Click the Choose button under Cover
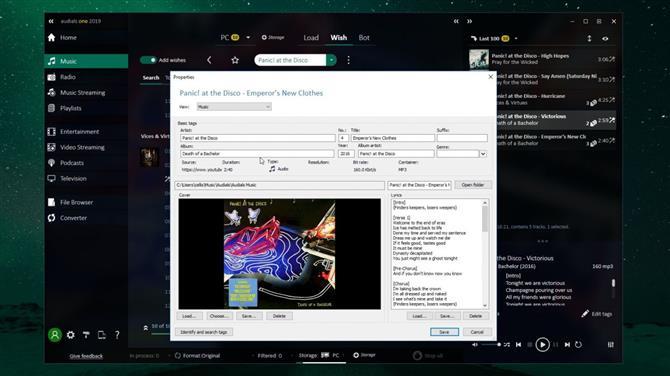 (219, 316)
